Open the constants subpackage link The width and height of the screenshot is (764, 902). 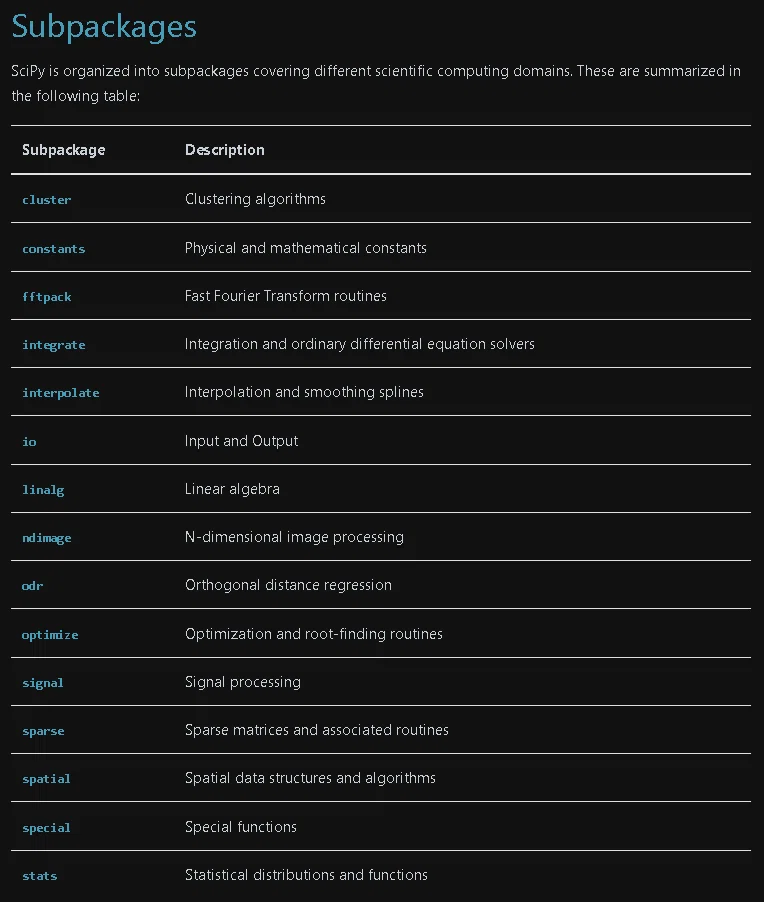point(54,249)
